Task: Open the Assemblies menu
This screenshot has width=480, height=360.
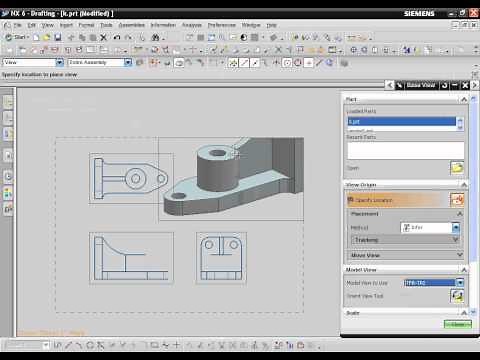Action: pos(132,25)
